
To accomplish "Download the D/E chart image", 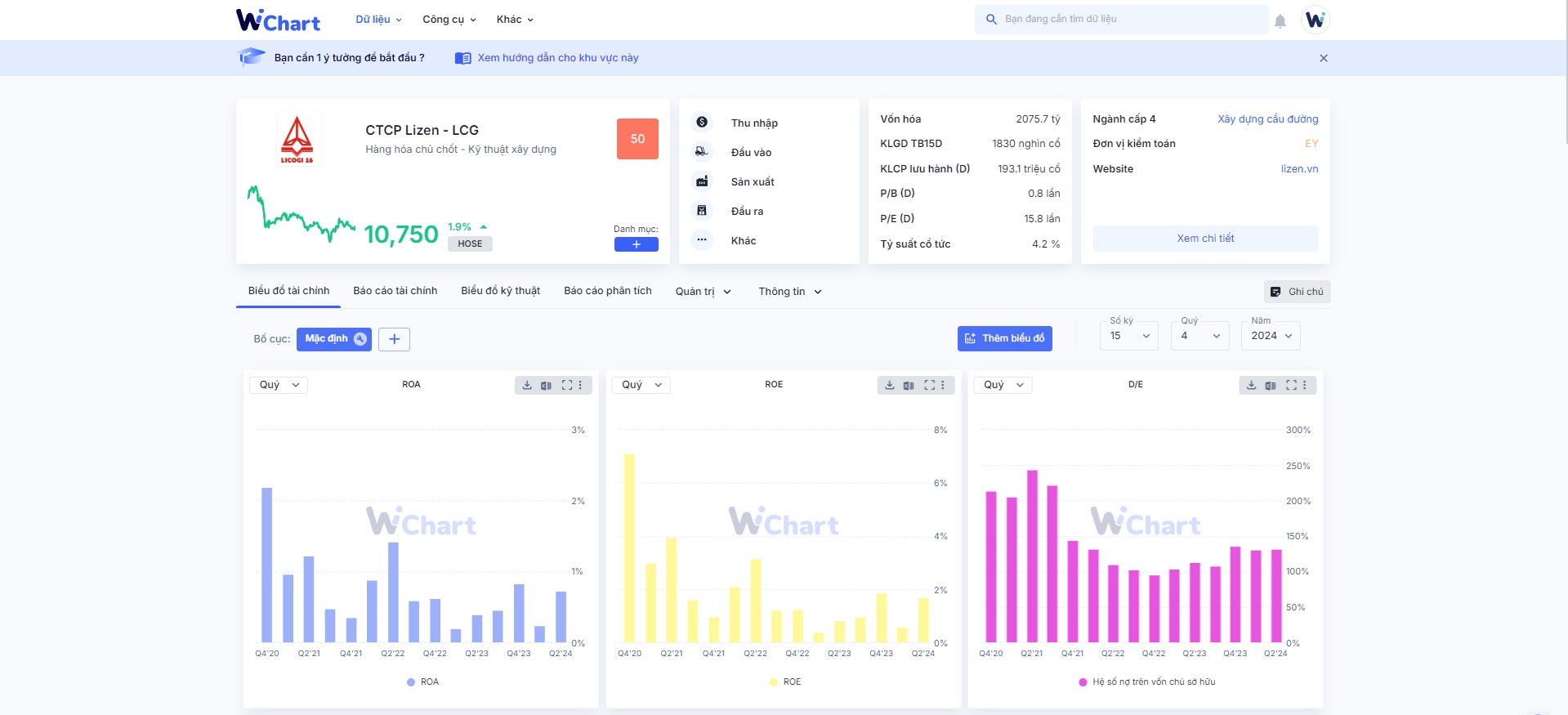I will coord(1251,385).
